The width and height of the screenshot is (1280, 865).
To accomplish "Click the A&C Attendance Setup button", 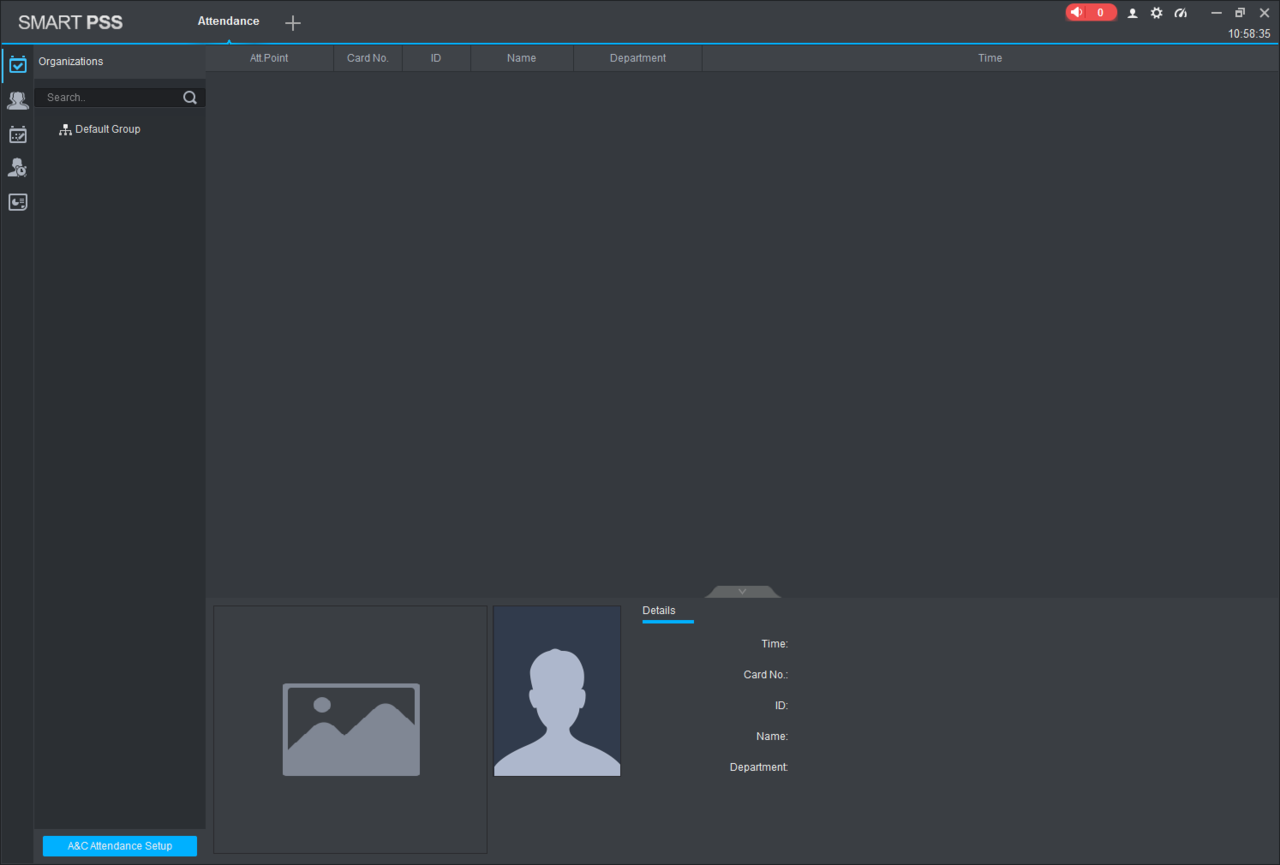I will [x=120, y=846].
